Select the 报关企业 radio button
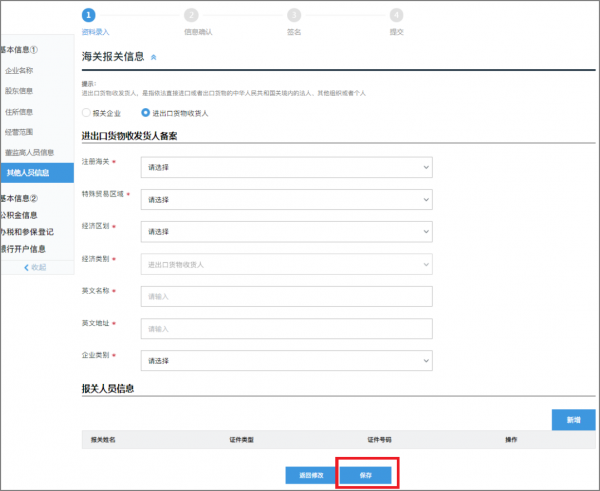 (x=87, y=113)
